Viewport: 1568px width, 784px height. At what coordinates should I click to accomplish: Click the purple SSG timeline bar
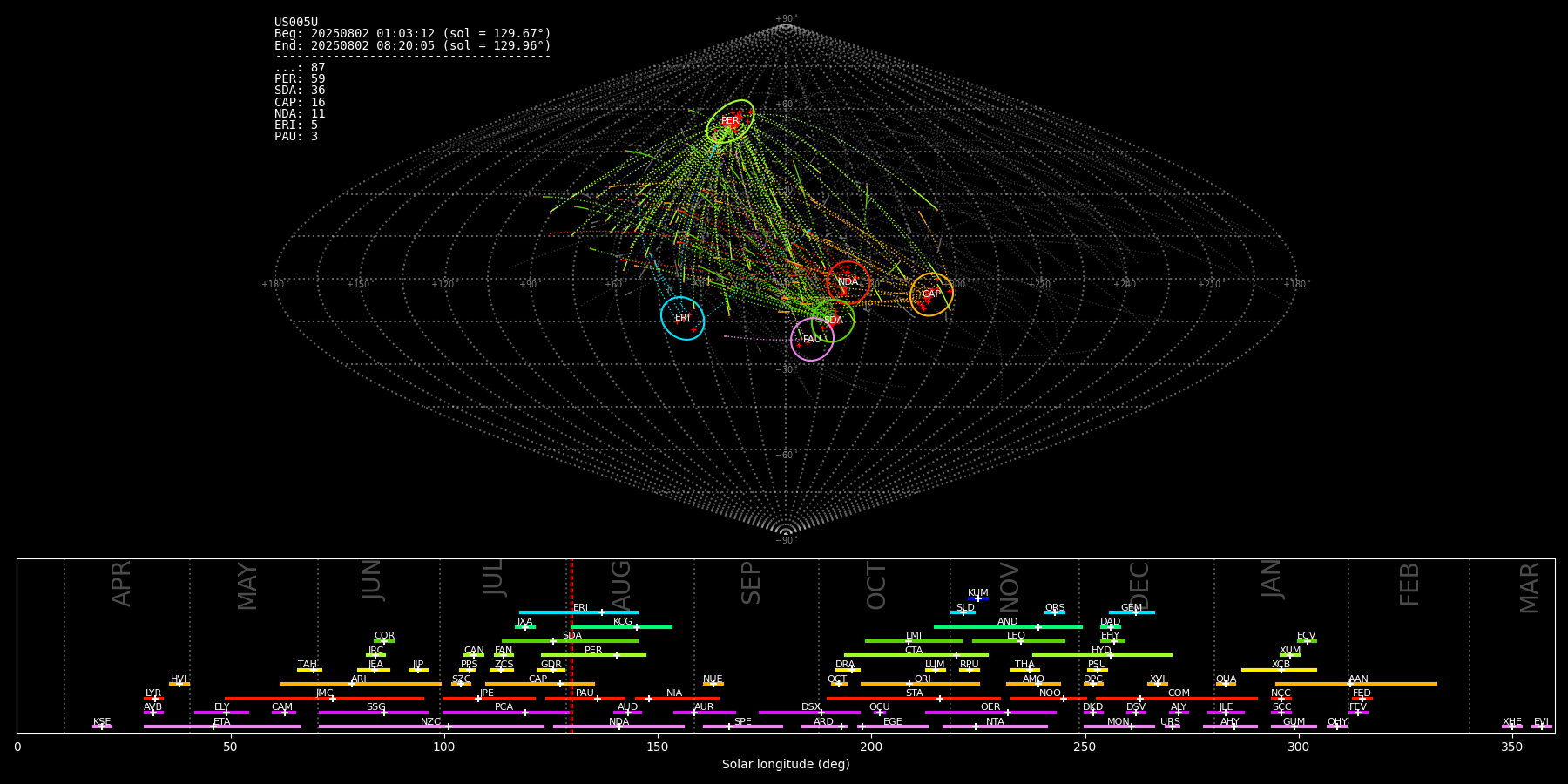pyautogui.click(x=373, y=713)
